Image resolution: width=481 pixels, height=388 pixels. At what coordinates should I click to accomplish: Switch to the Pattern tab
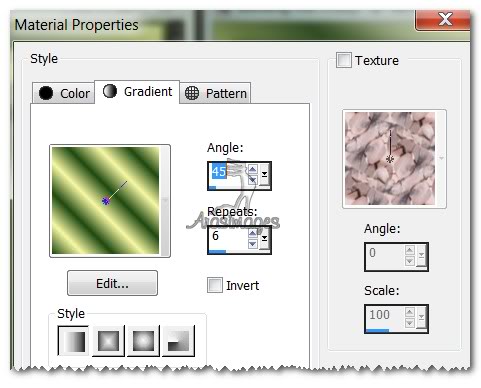pyautogui.click(x=215, y=93)
